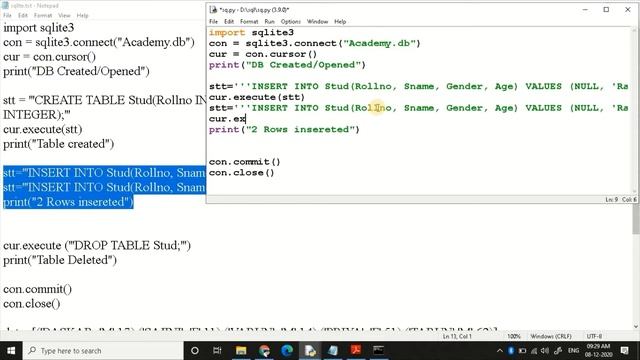
Task: Click 'print("Table Deleted")' in Notepad
Action: pyautogui.click(x=60, y=260)
